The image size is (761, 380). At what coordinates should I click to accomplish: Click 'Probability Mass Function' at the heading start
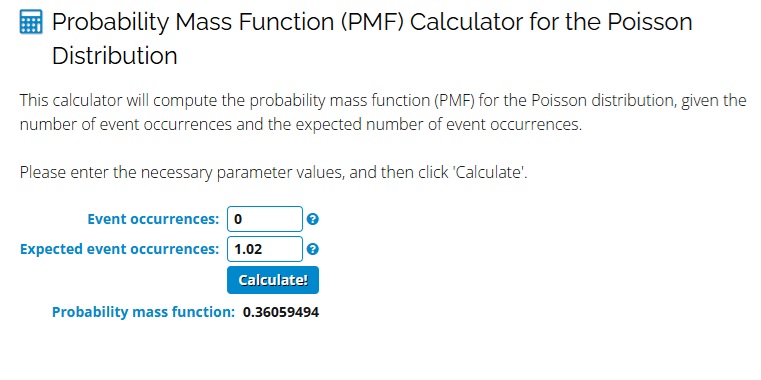click(194, 22)
